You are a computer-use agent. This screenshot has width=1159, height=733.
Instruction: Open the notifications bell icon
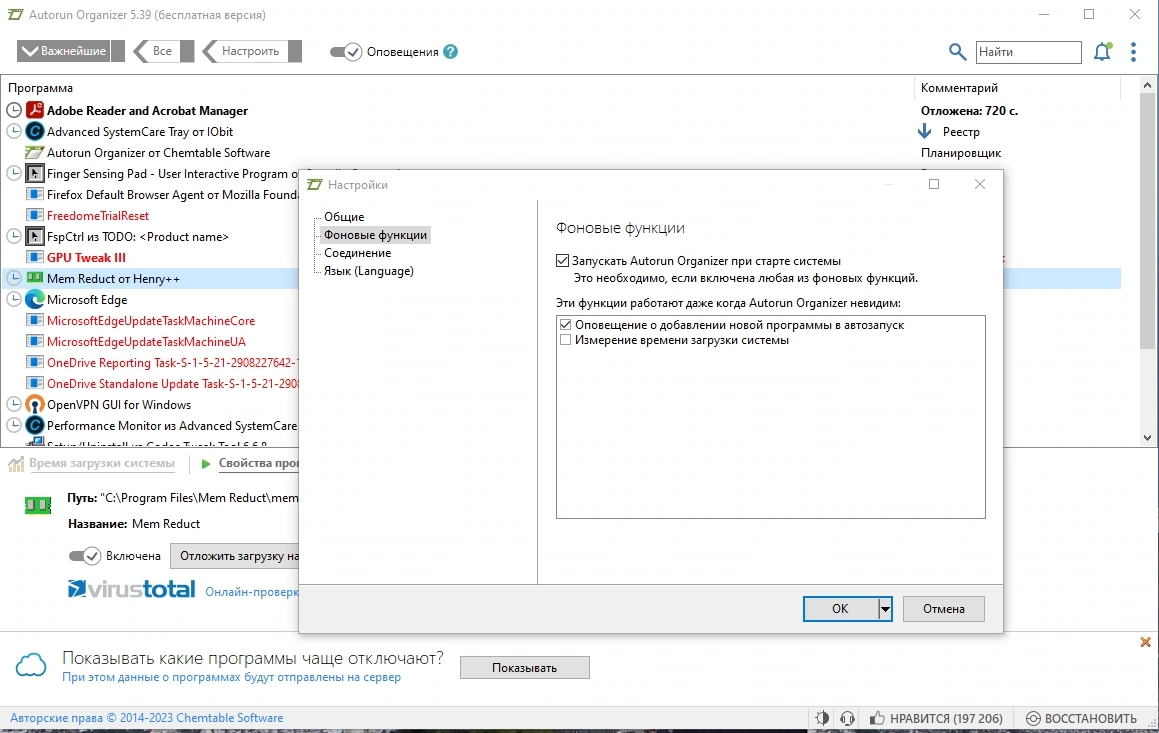click(x=1102, y=52)
